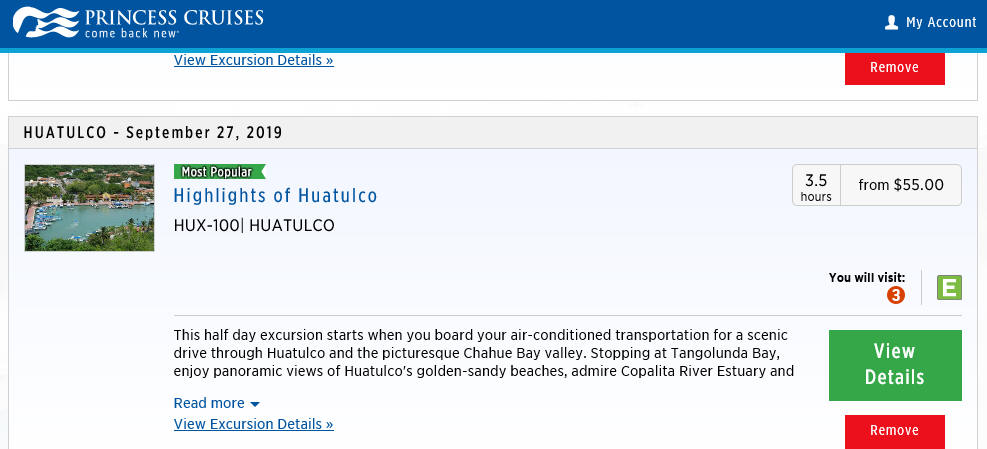Image resolution: width=987 pixels, height=449 pixels.
Task: Click the 3.5 hours duration box
Action: click(x=816, y=185)
